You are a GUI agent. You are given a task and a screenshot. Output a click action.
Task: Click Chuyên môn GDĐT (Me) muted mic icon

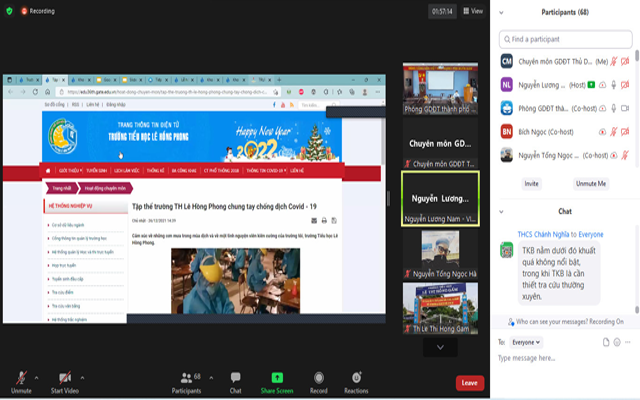click(x=613, y=62)
